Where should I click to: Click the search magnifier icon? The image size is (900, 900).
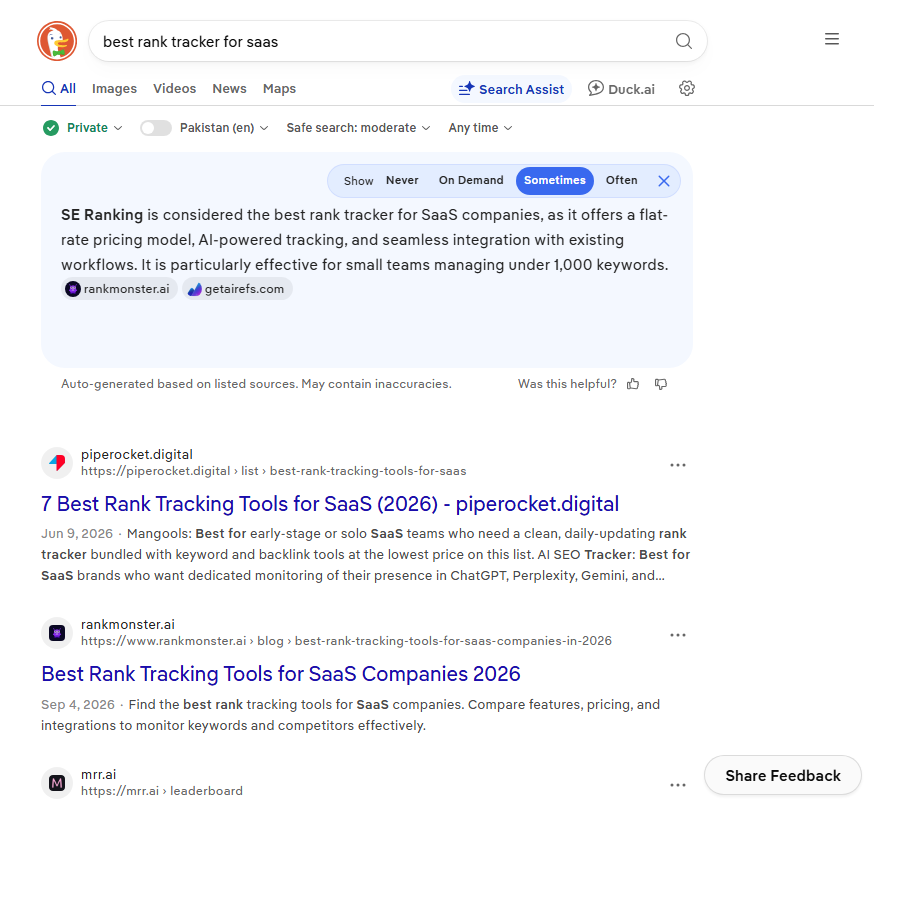683,41
